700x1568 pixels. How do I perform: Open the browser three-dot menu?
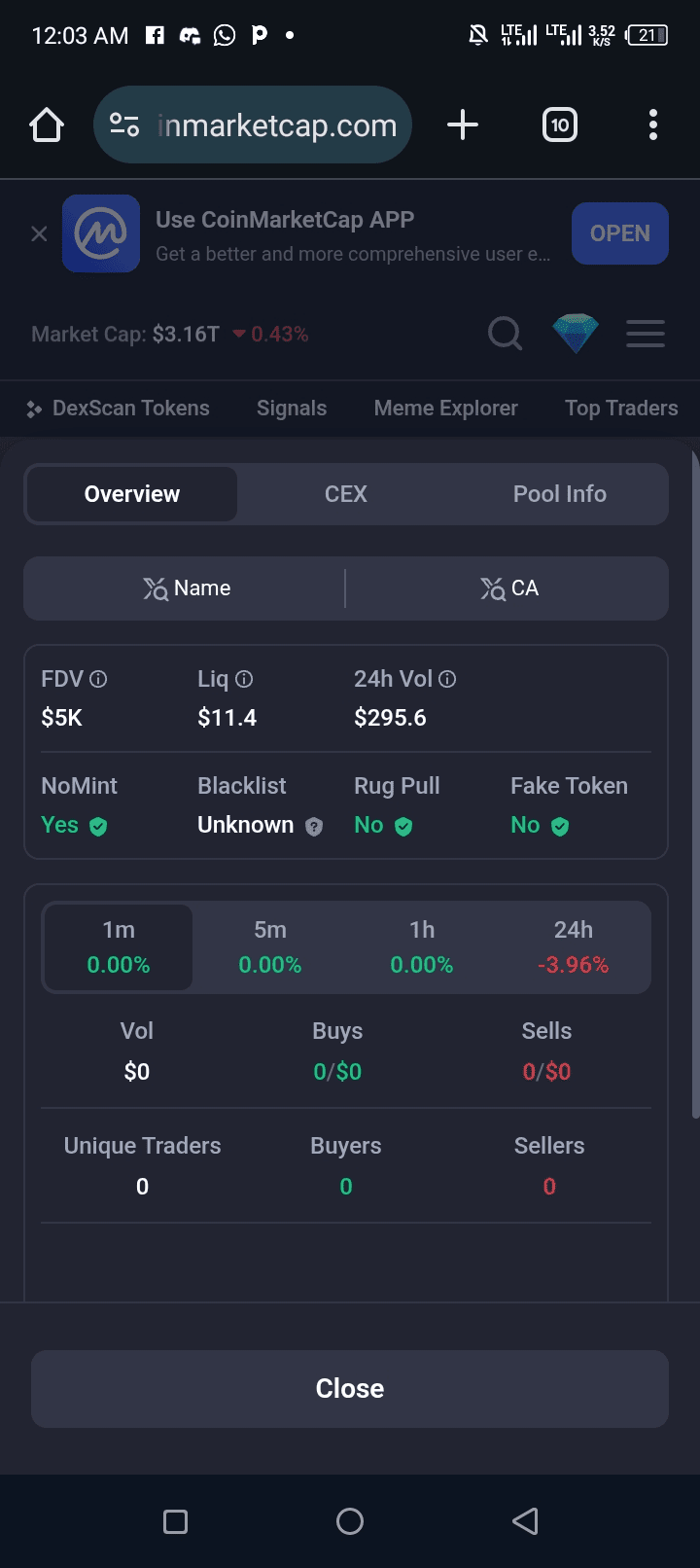click(x=652, y=125)
